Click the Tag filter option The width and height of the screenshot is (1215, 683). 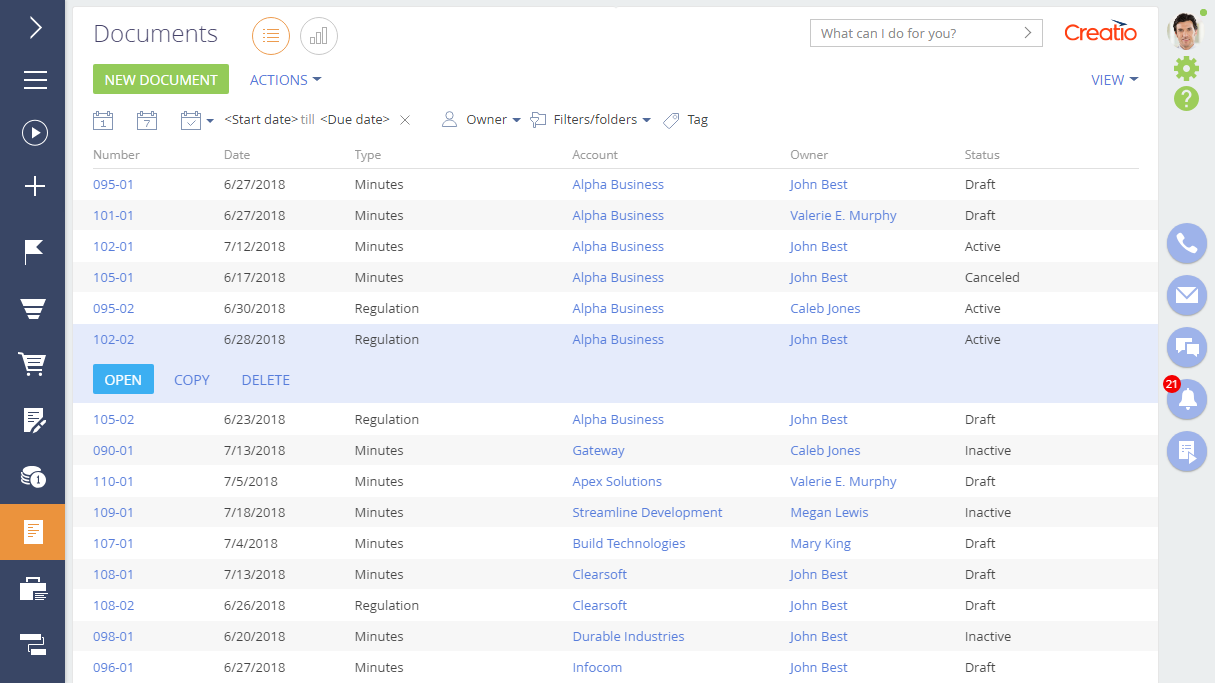pos(686,120)
